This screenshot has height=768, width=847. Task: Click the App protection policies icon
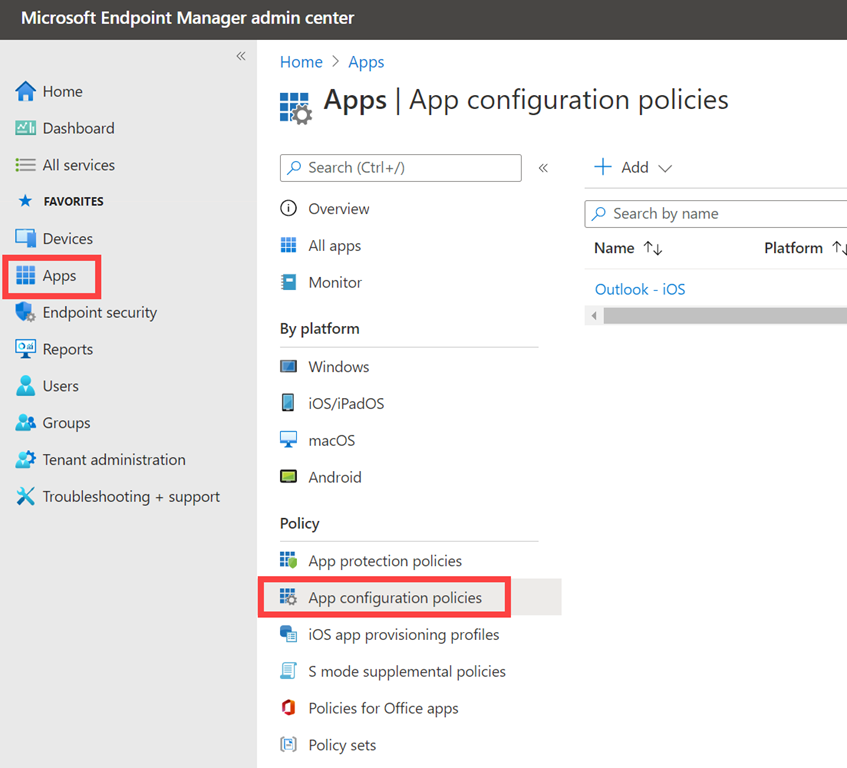pos(289,561)
